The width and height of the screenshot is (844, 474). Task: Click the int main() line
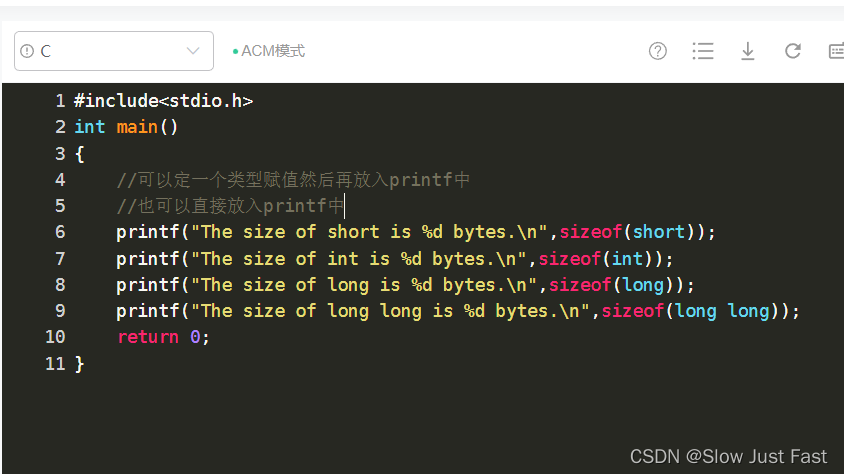pos(125,127)
